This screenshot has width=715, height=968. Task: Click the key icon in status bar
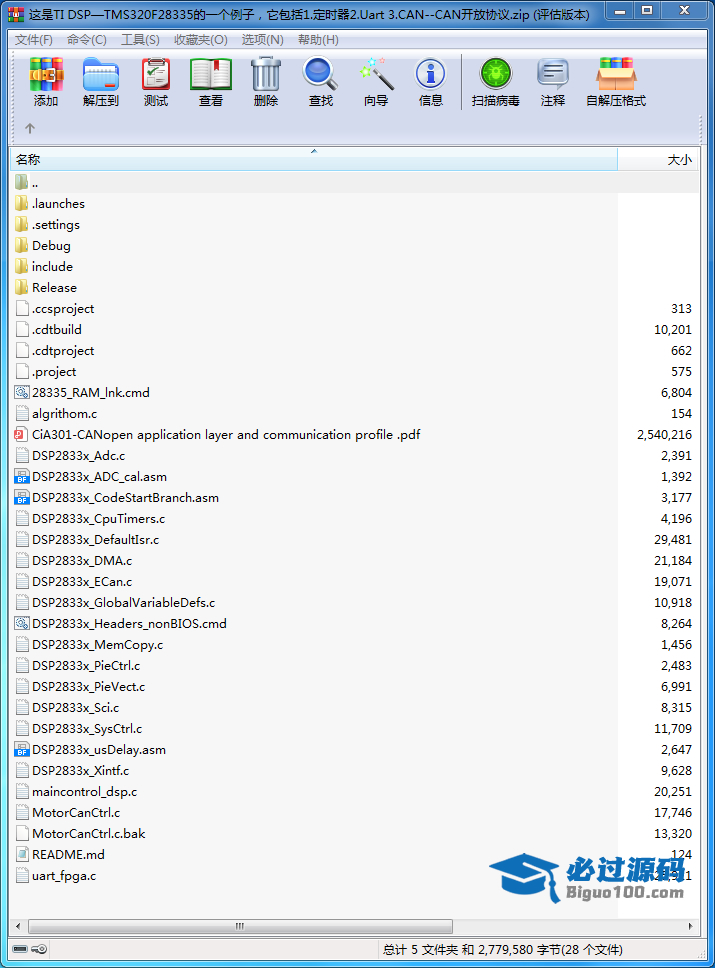click(39, 949)
